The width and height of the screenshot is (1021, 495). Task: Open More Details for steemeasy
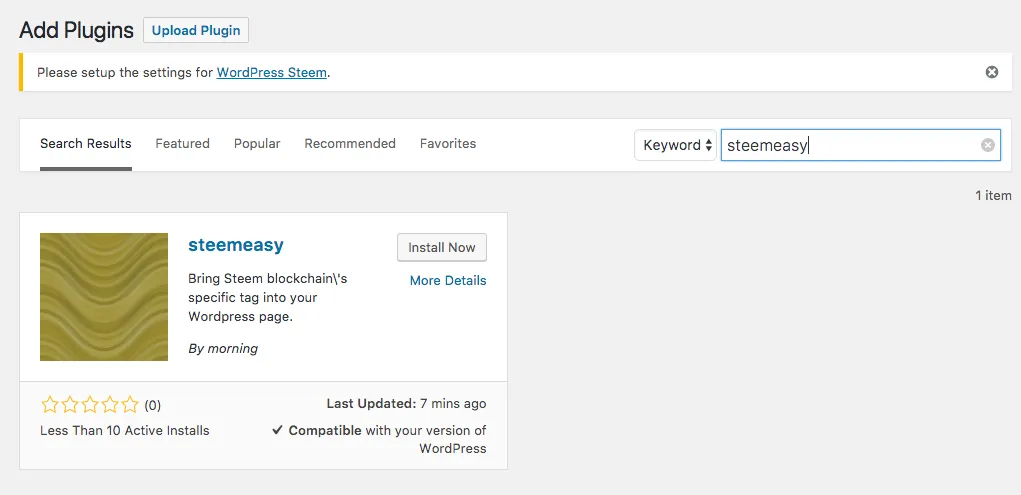click(x=448, y=281)
